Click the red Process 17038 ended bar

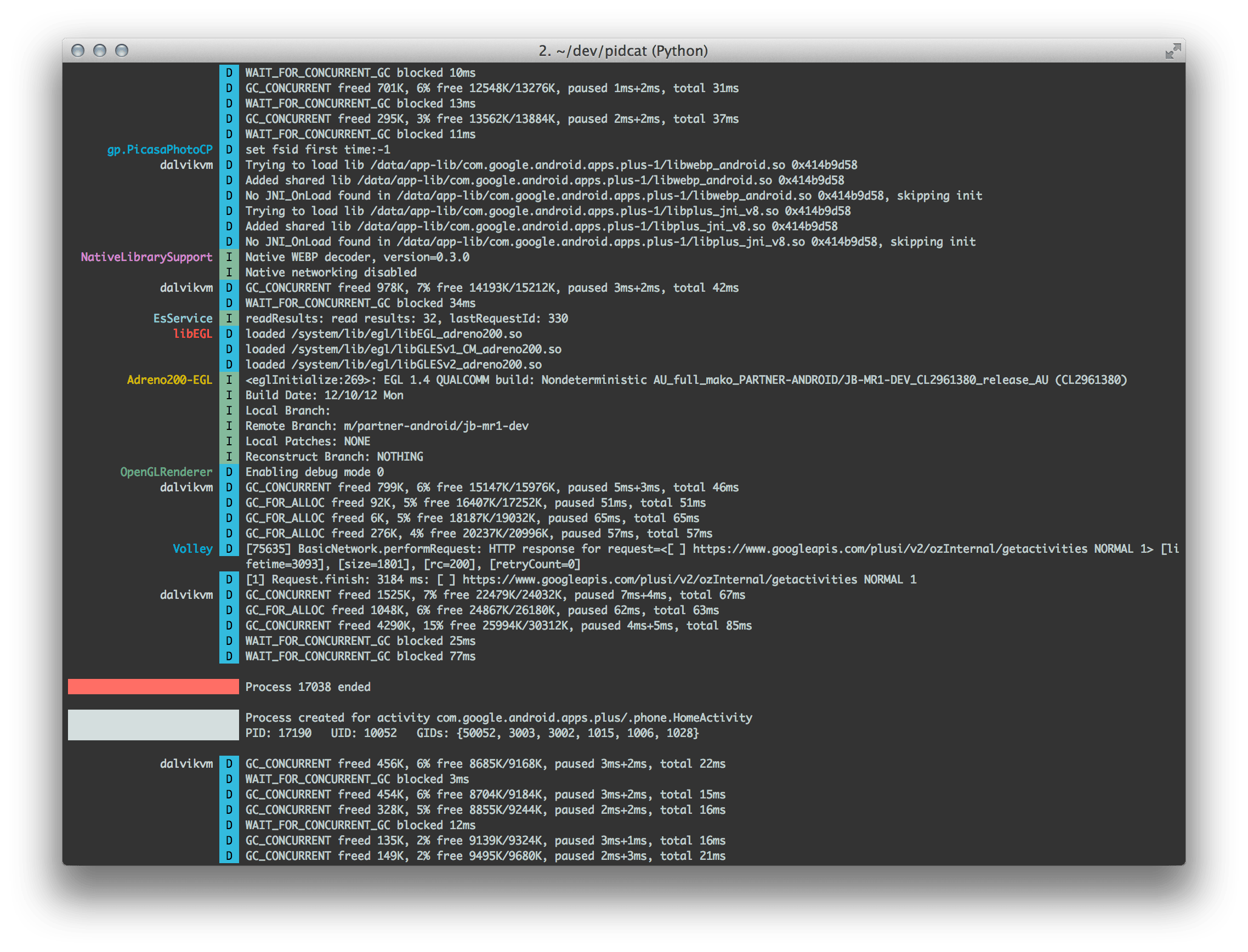coord(153,687)
